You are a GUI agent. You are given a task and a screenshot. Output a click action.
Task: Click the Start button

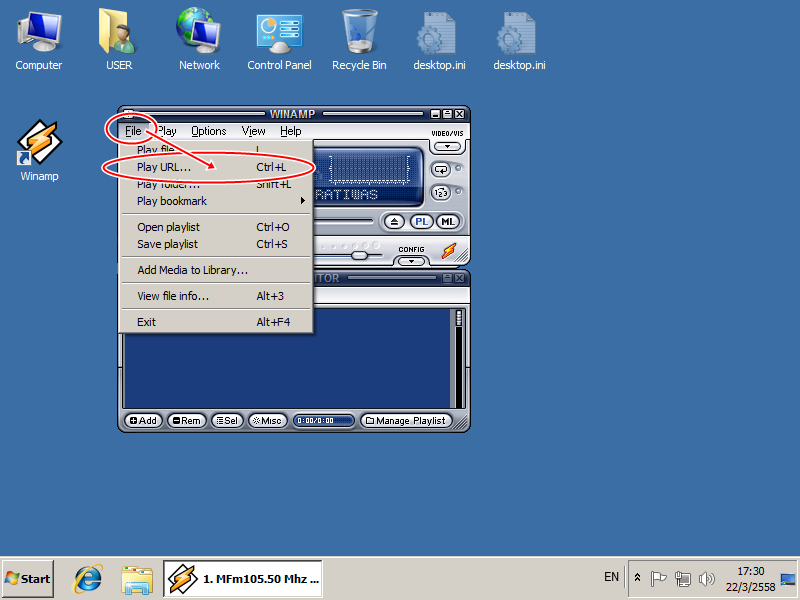pos(28,579)
